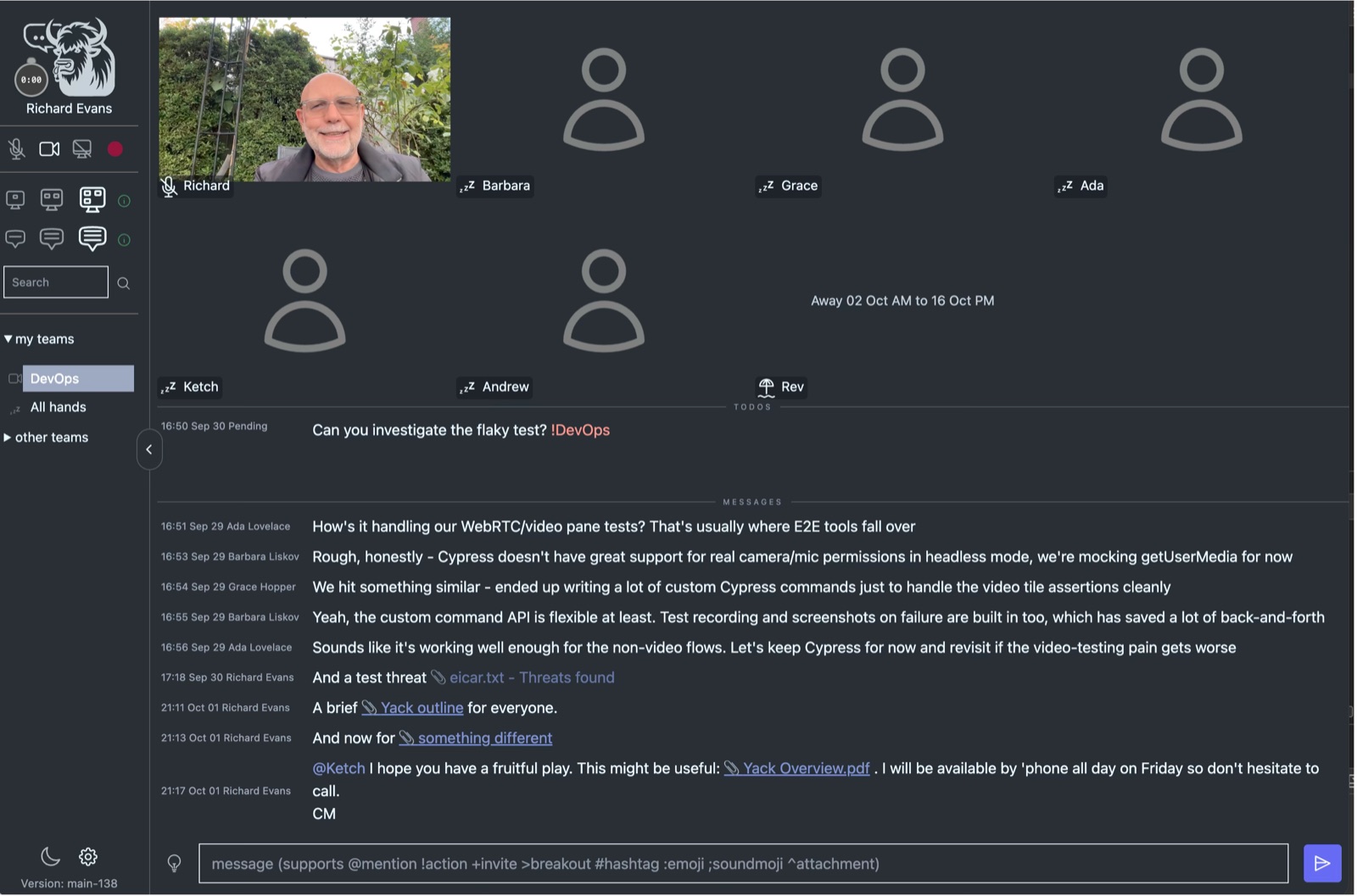Toggle the microphone mute icon
The height and width of the screenshot is (896, 1357).
pos(16,149)
